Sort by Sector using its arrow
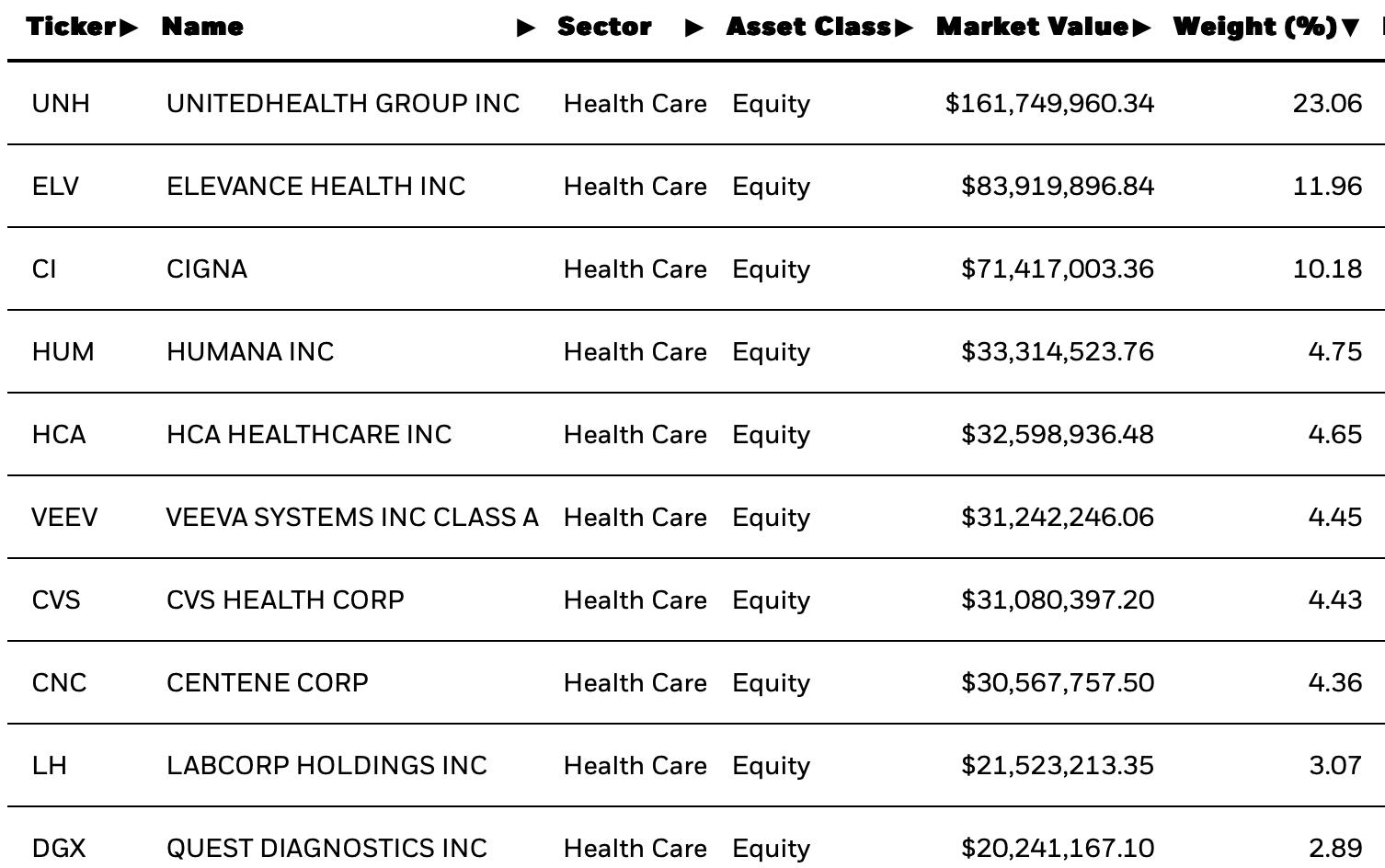 tap(694, 28)
